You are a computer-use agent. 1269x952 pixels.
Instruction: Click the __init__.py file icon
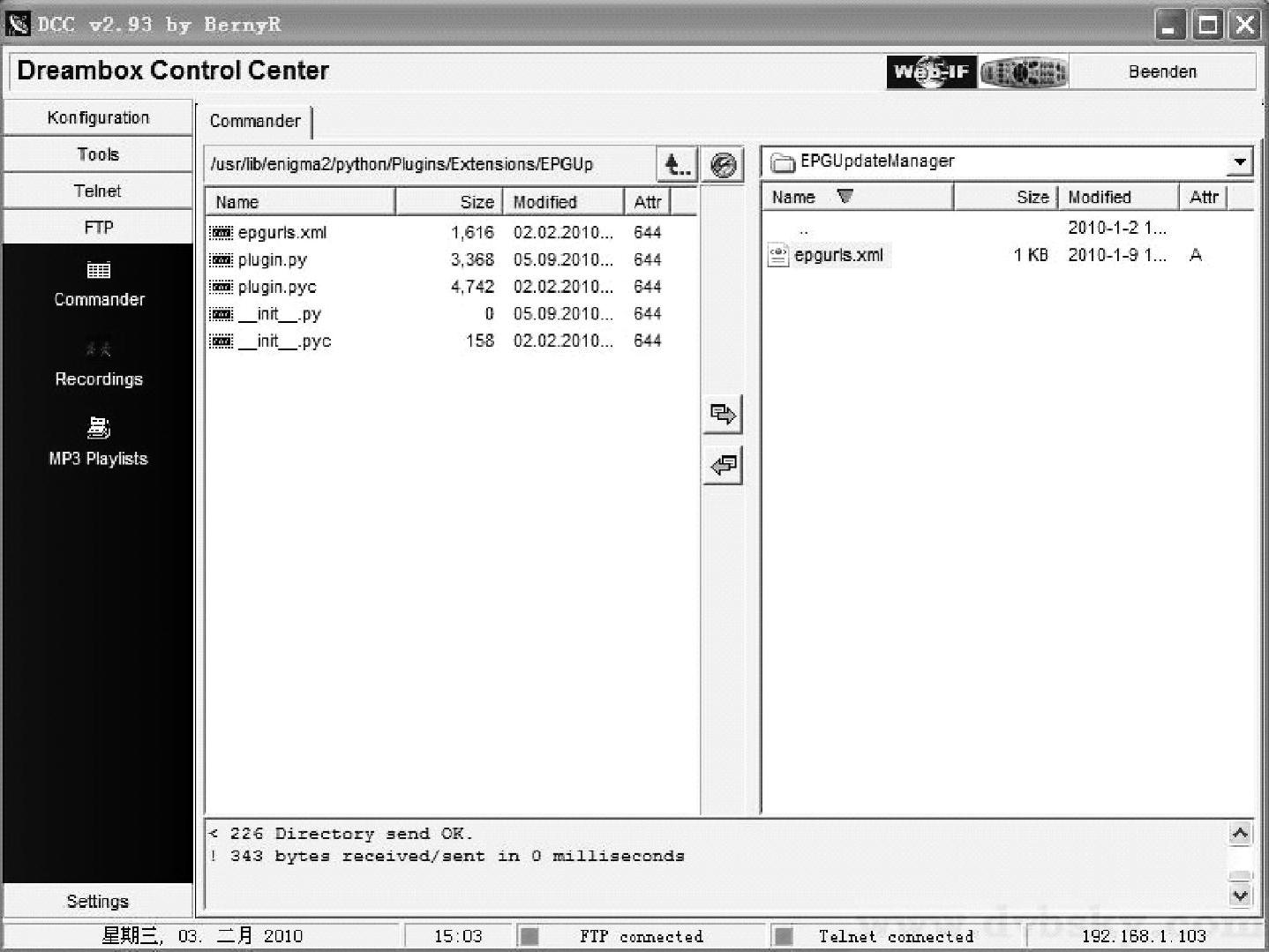tap(222, 314)
